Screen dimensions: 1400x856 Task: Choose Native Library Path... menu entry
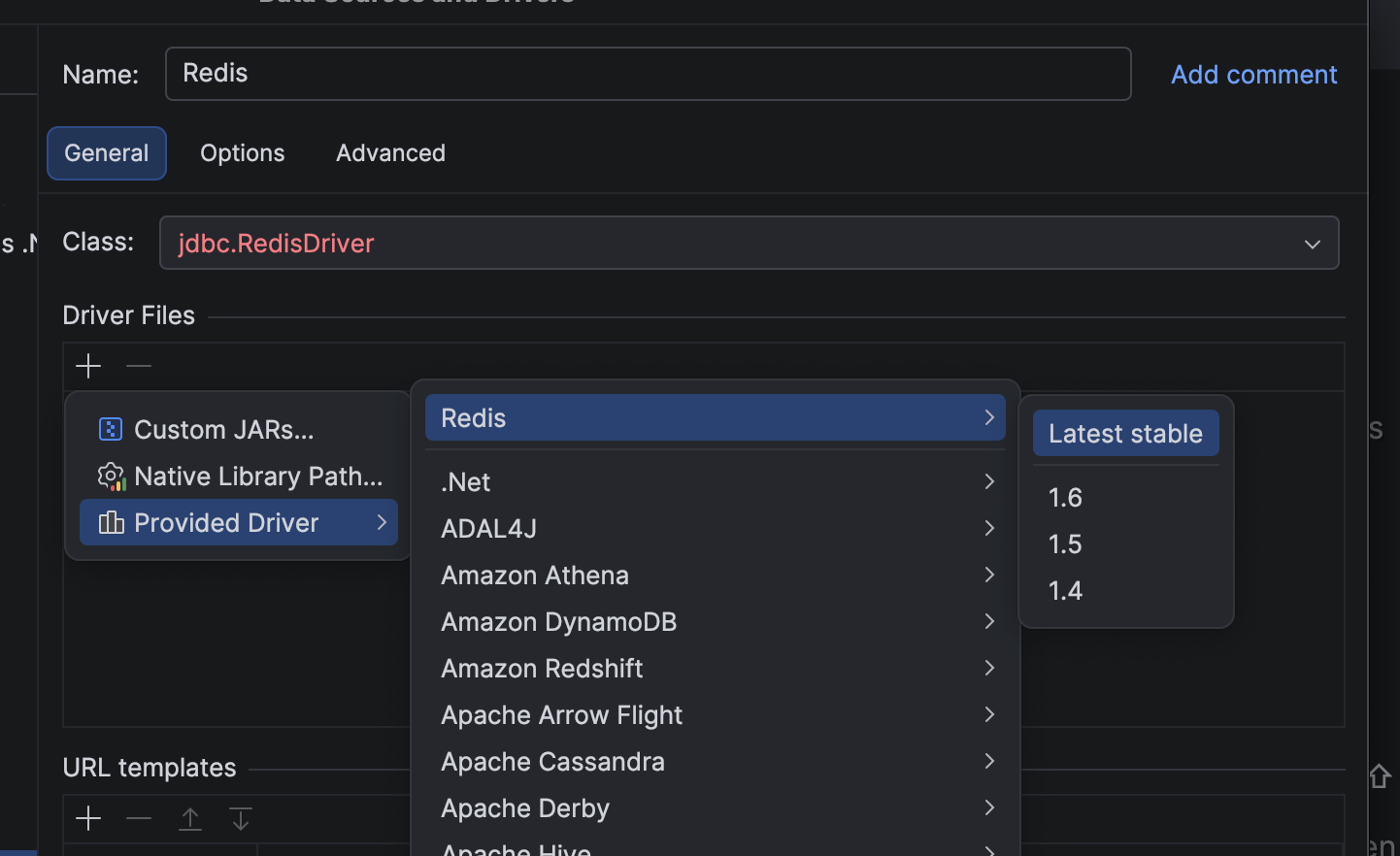tap(239, 477)
